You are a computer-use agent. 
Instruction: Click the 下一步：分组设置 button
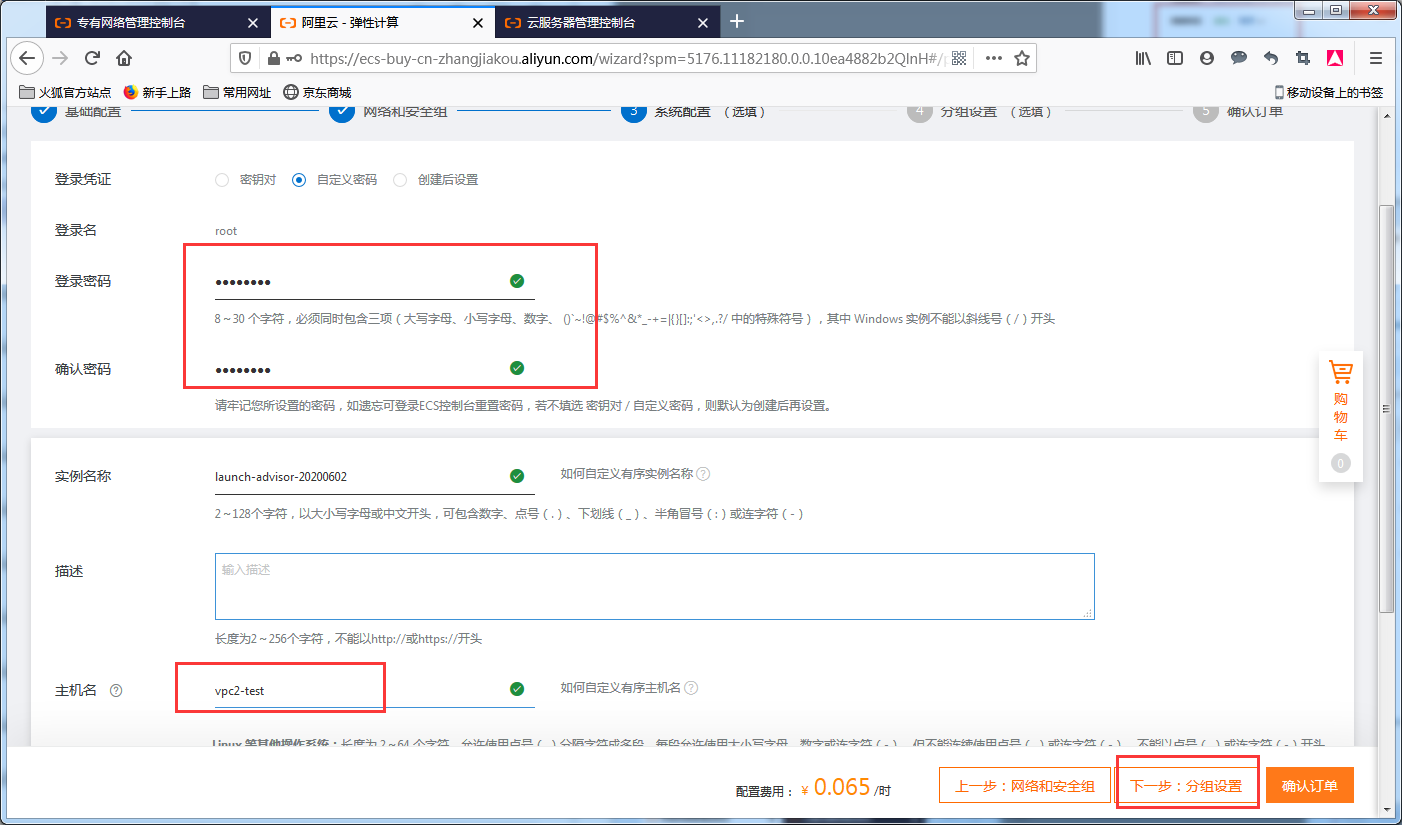(1187, 785)
